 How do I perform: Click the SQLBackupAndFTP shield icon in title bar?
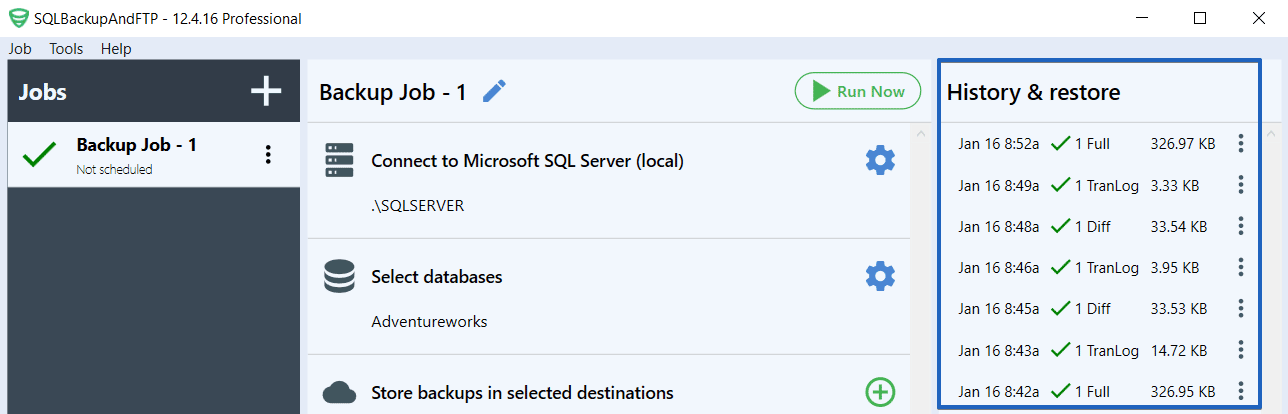pos(18,18)
